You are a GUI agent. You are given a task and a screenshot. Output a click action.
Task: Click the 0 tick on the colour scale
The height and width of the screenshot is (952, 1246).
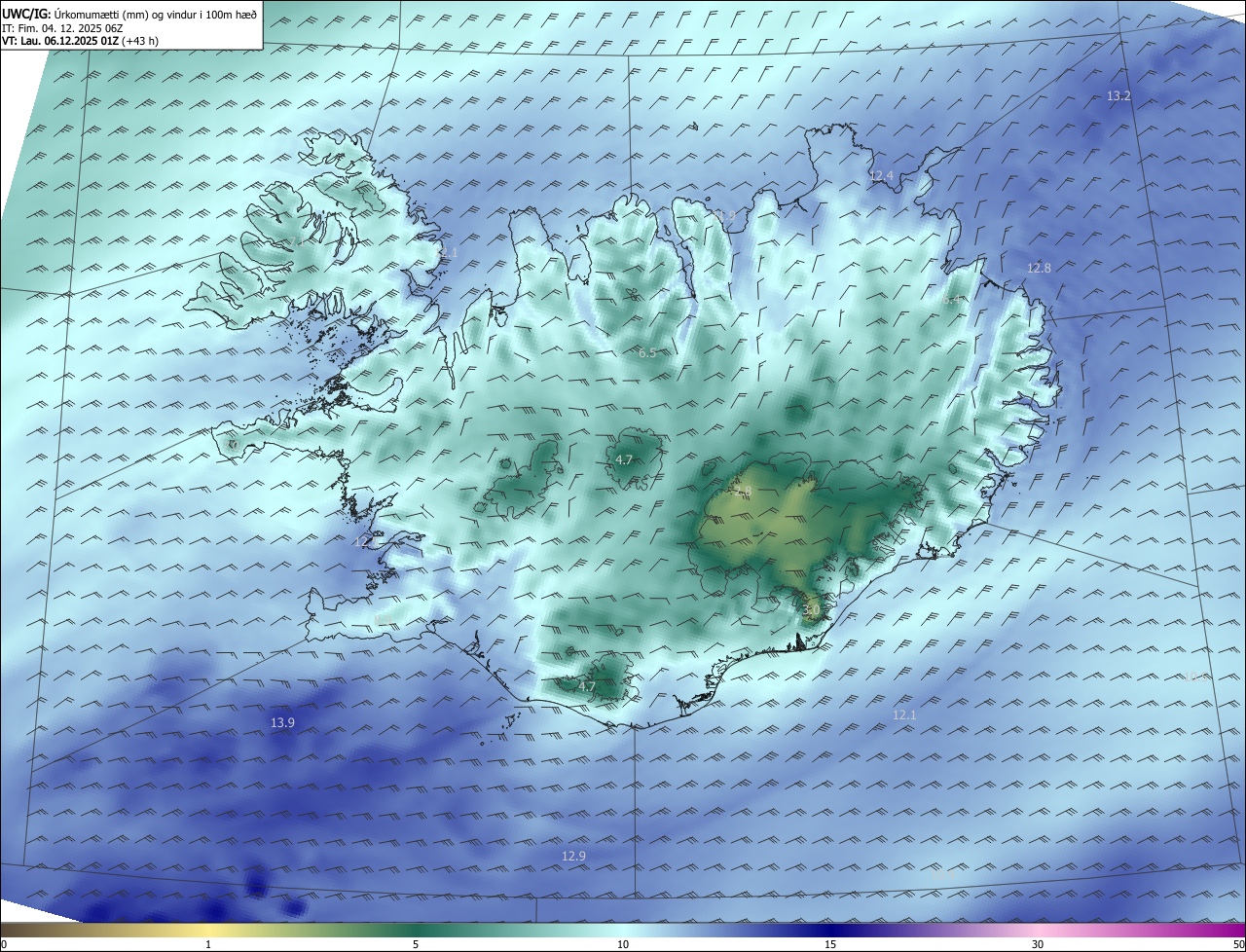click(x=4, y=944)
